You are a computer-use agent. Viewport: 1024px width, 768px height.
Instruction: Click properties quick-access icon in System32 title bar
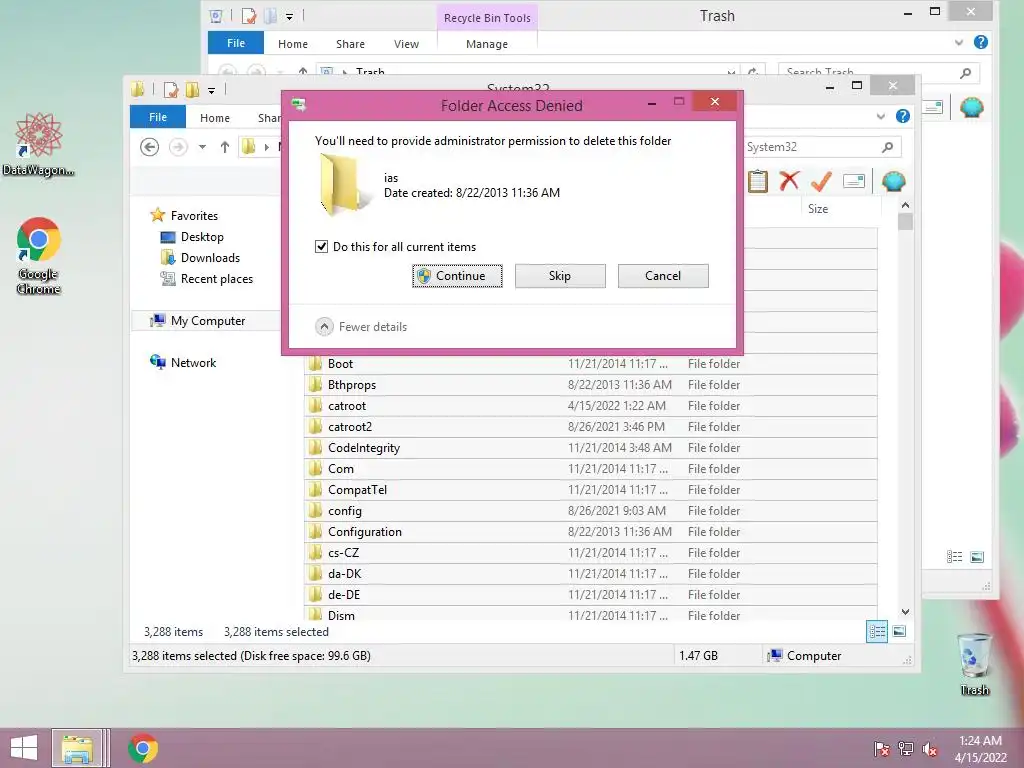(170, 89)
